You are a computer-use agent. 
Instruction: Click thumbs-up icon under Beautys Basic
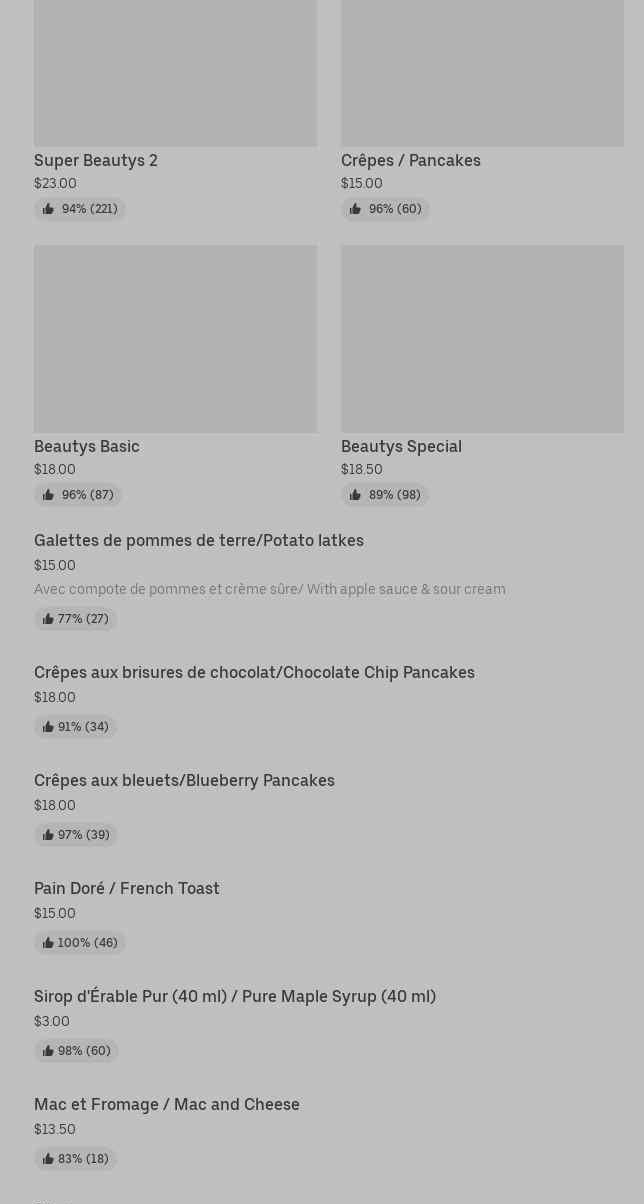tap(48, 495)
